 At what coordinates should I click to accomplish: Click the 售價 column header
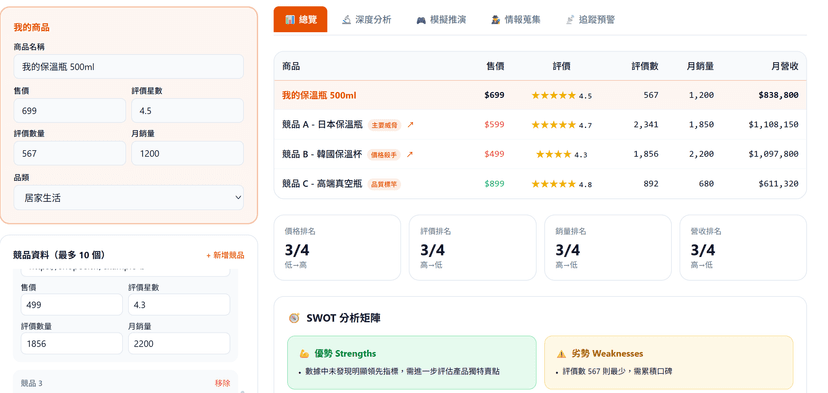495,67
